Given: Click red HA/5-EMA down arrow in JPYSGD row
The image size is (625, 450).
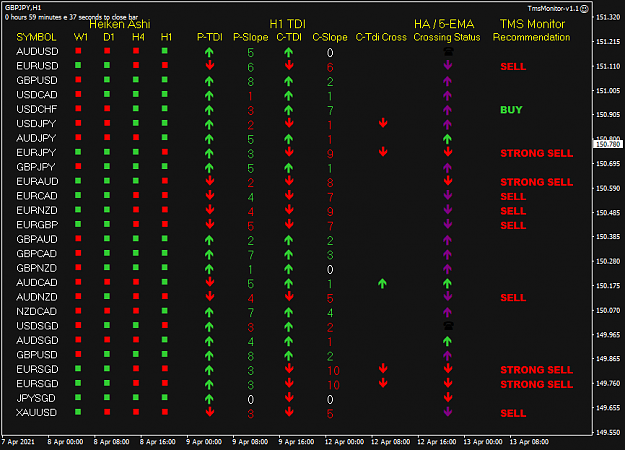Looking at the screenshot, I should (x=448, y=397).
